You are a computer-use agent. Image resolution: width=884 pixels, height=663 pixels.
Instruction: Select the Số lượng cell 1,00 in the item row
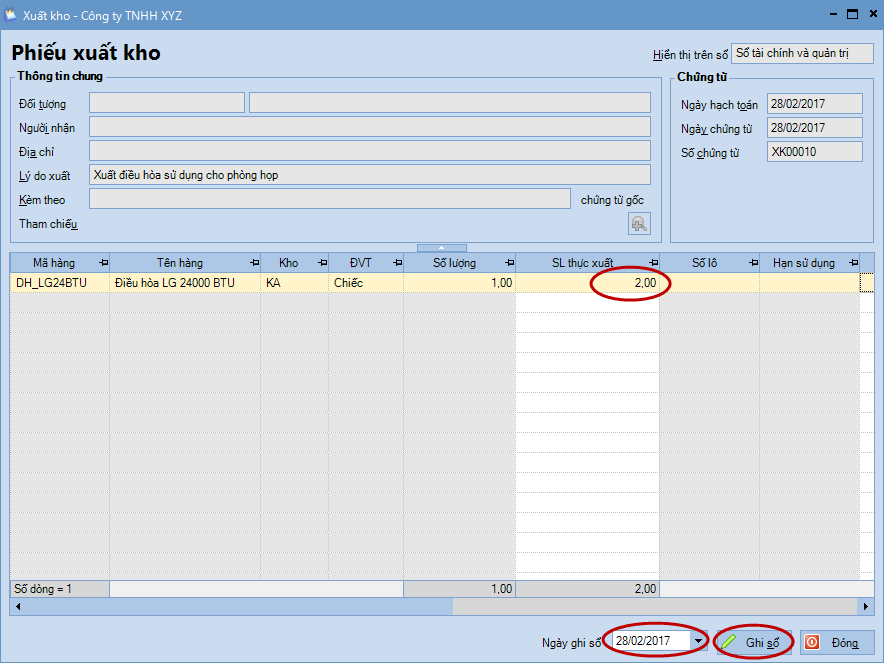459,282
